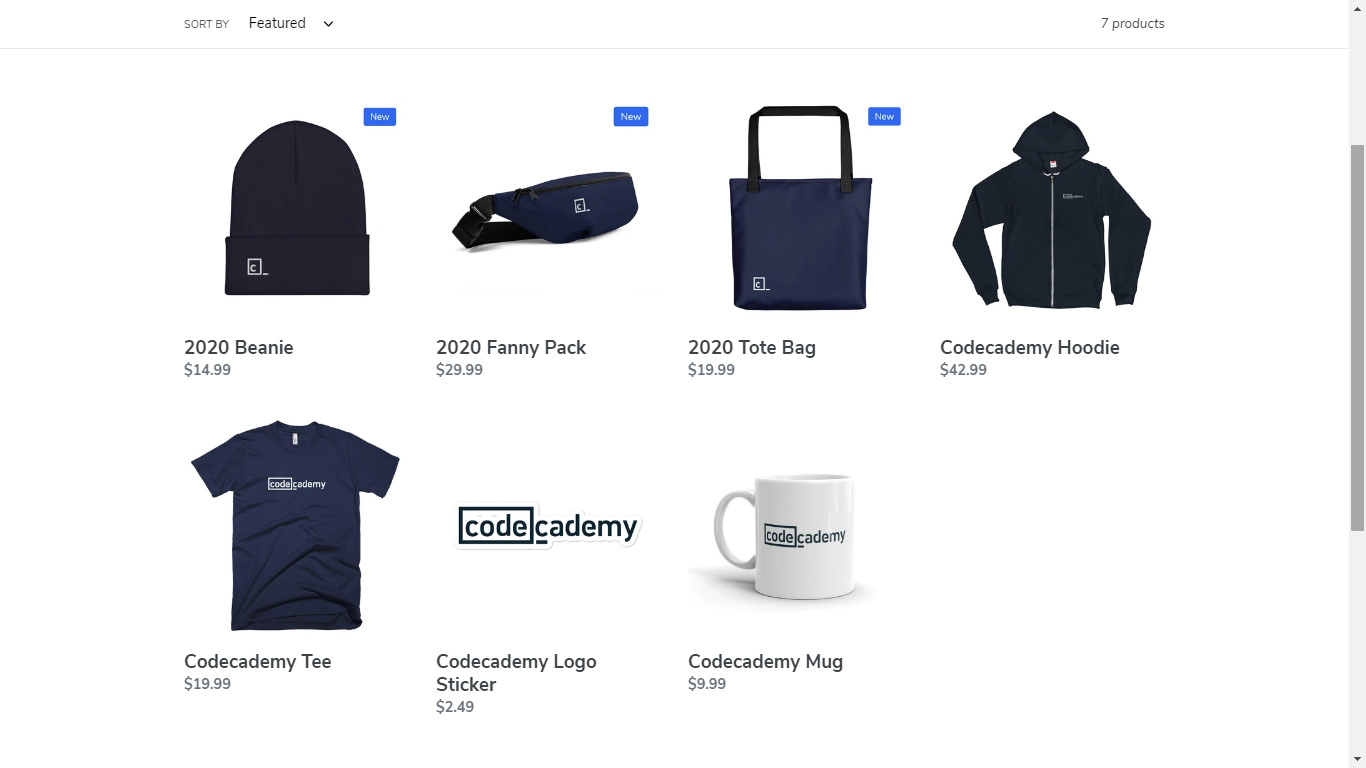Viewport: 1366px width, 768px height.
Task: Open the Codecademy Logo Sticker image
Action: [x=548, y=525]
